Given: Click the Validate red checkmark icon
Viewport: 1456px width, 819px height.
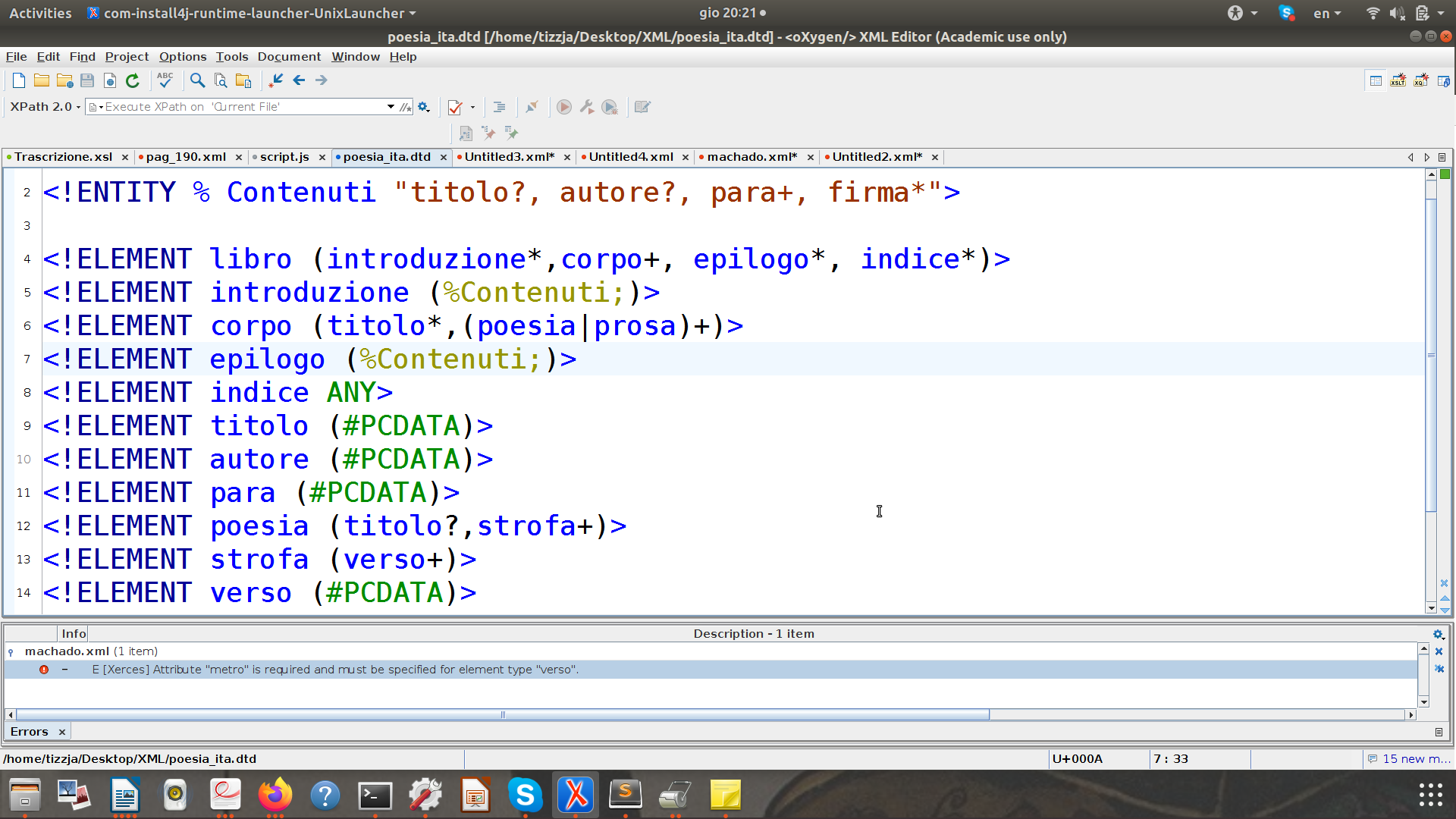Looking at the screenshot, I should (x=455, y=107).
